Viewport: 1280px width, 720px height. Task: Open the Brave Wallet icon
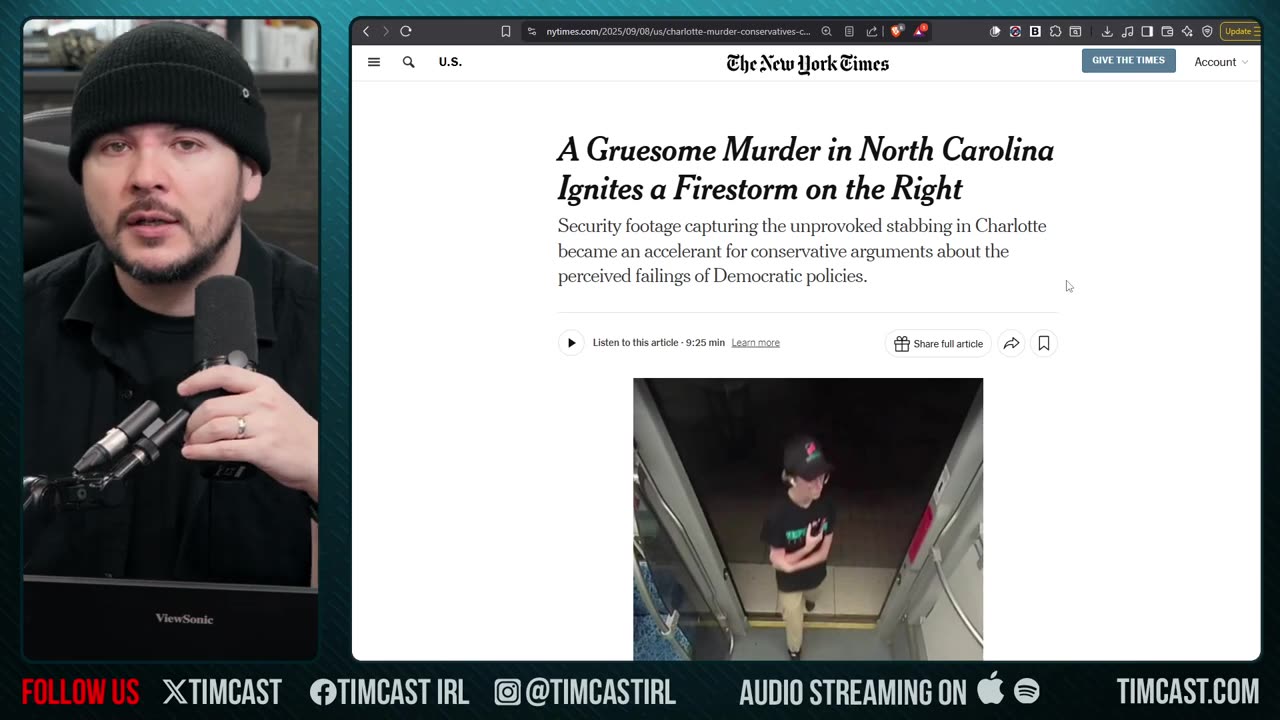pos(1167,31)
